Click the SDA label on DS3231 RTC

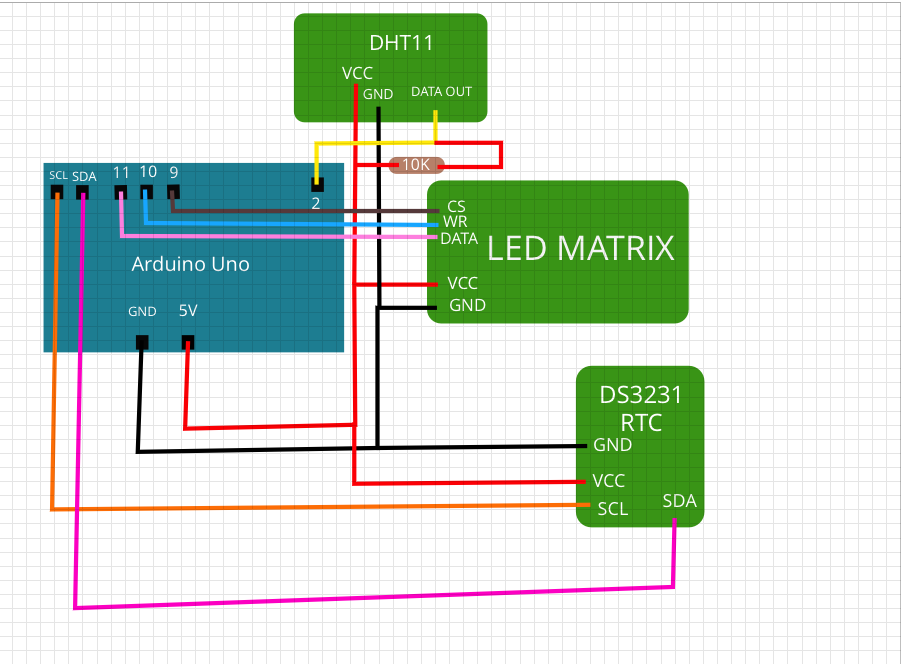[679, 501]
